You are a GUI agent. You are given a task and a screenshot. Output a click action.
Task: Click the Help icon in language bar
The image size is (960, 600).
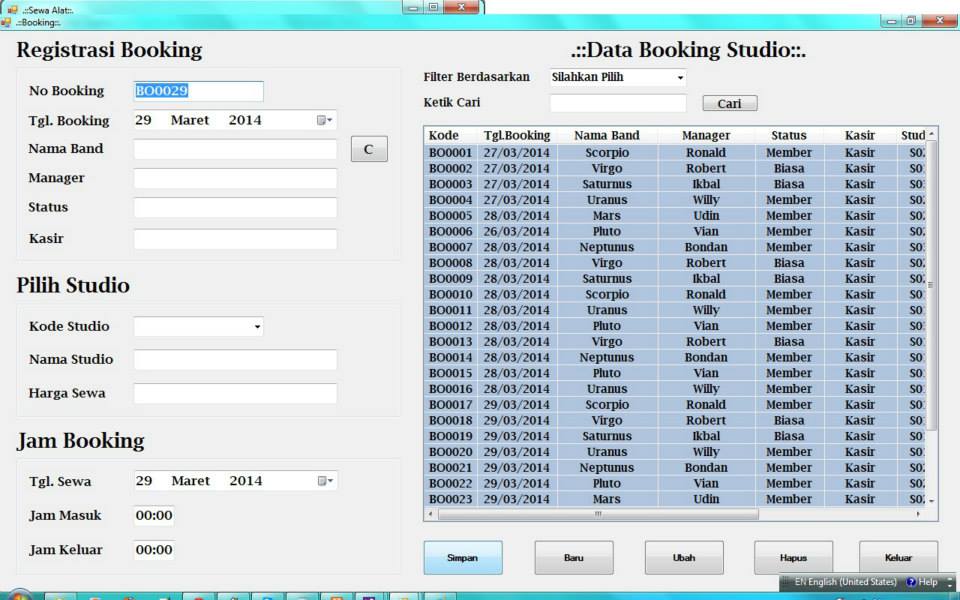pyautogui.click(x=911, y=582)
